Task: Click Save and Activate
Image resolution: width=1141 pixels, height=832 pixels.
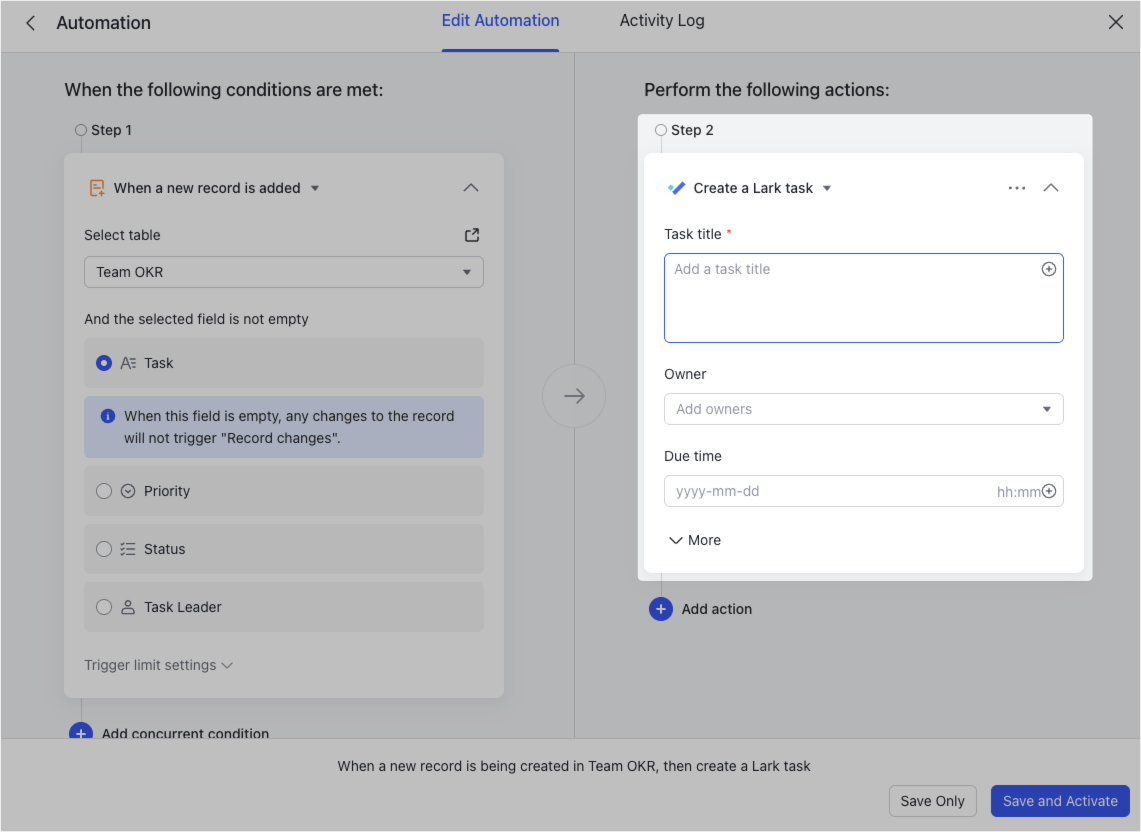Action: click(x=1060, y=801)
